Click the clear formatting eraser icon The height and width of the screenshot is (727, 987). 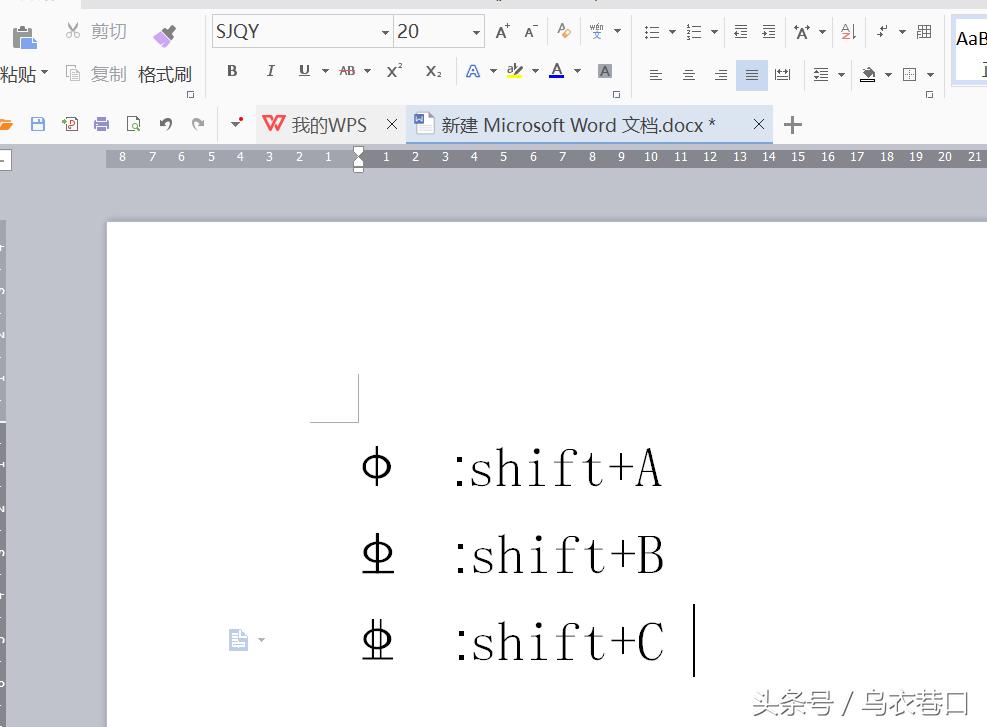pos(564,32)
